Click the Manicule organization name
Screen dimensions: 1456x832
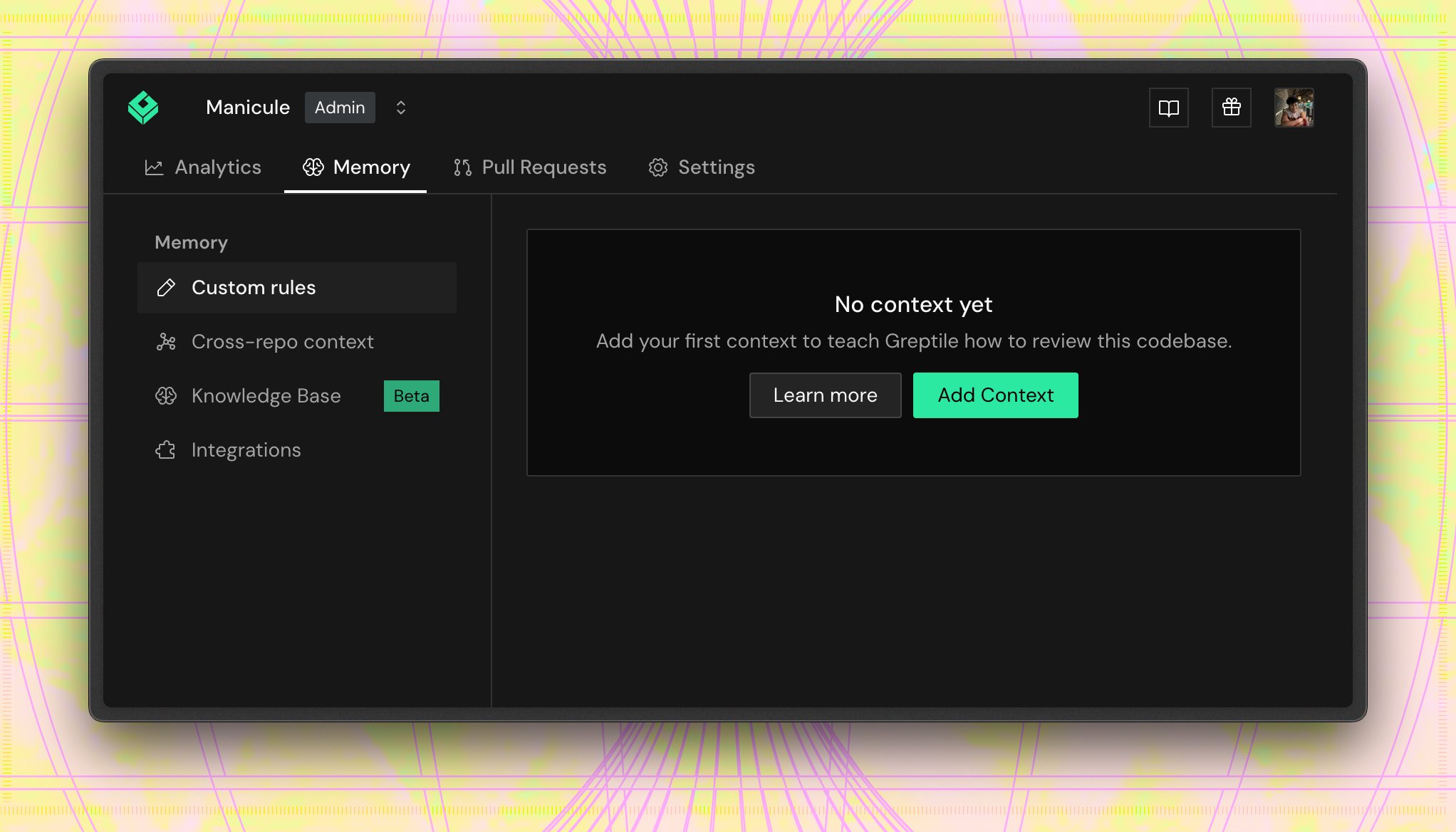(x=248, y=108)
